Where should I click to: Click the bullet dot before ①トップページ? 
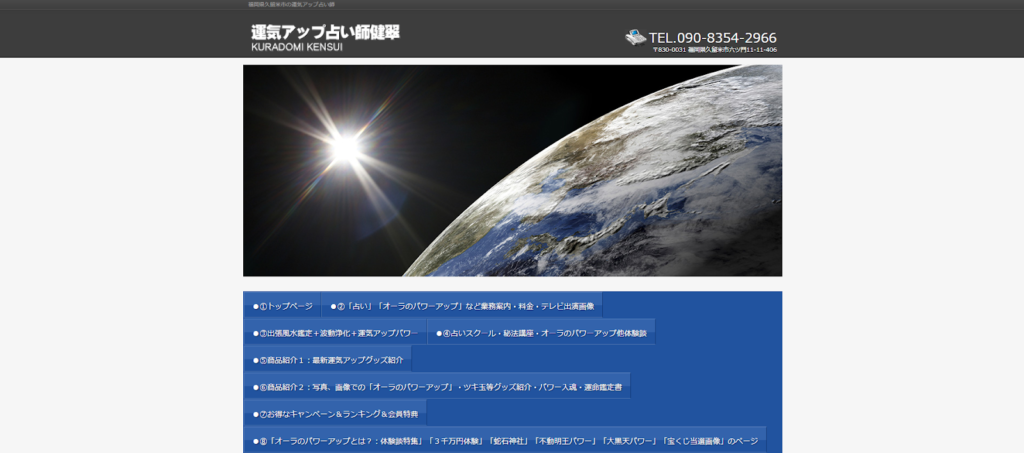255,306
